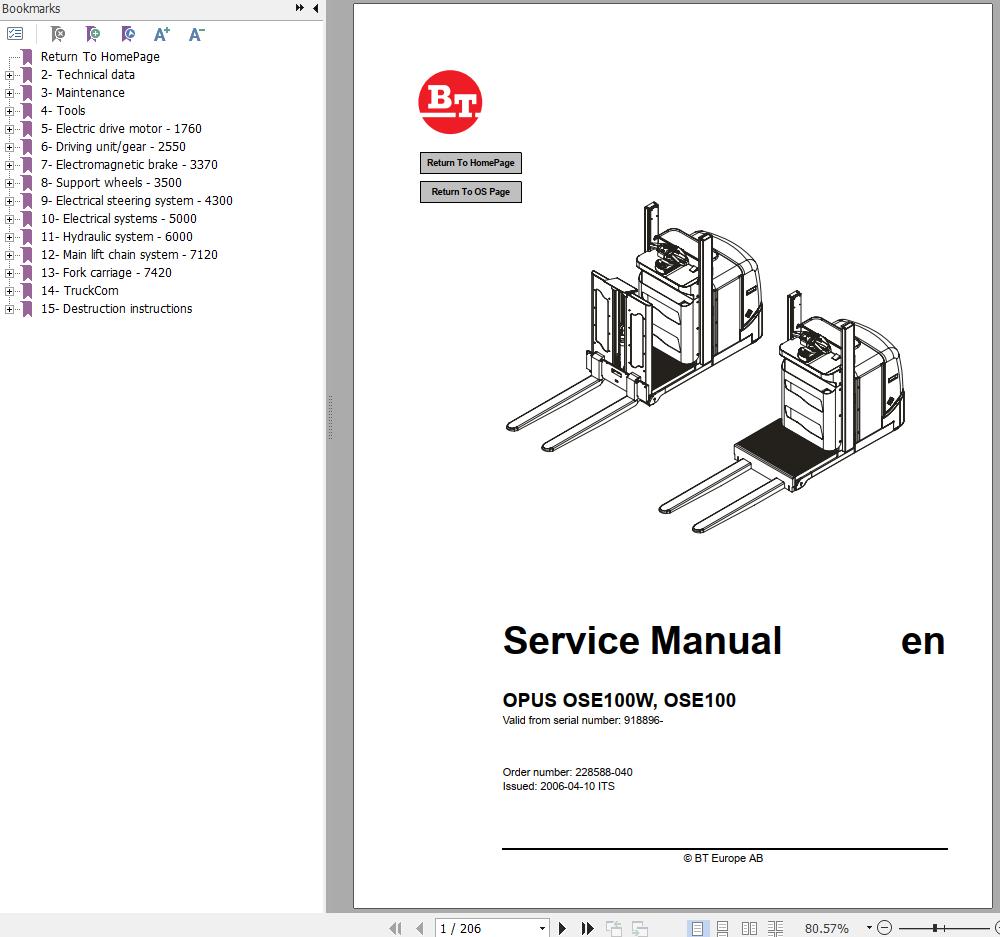Open 7- Electromagnetic brake - 3370 text
Screen dimensions: 1000x937
[x=129, y=165]
